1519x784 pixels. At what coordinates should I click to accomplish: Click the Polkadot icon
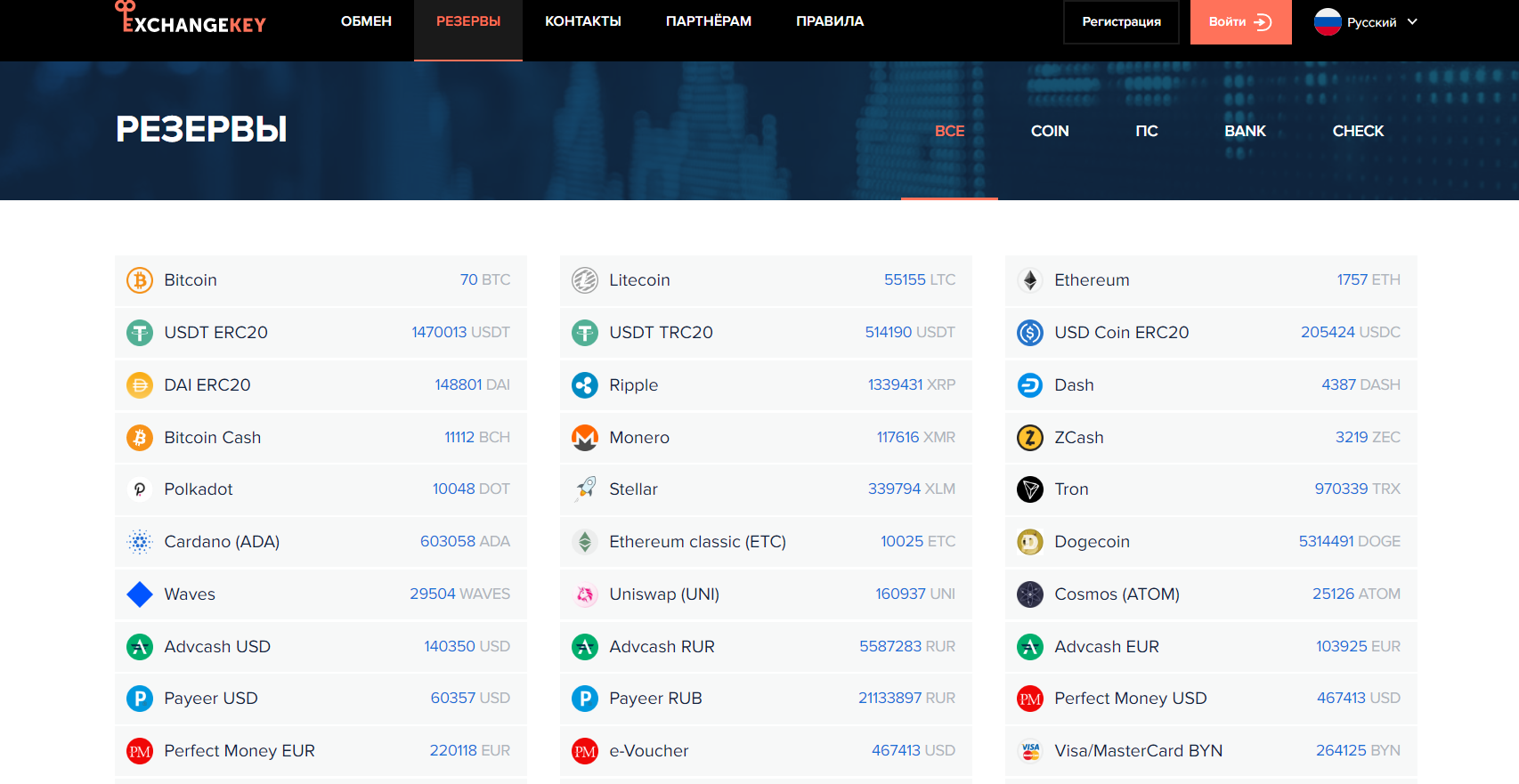pos(140,489)
